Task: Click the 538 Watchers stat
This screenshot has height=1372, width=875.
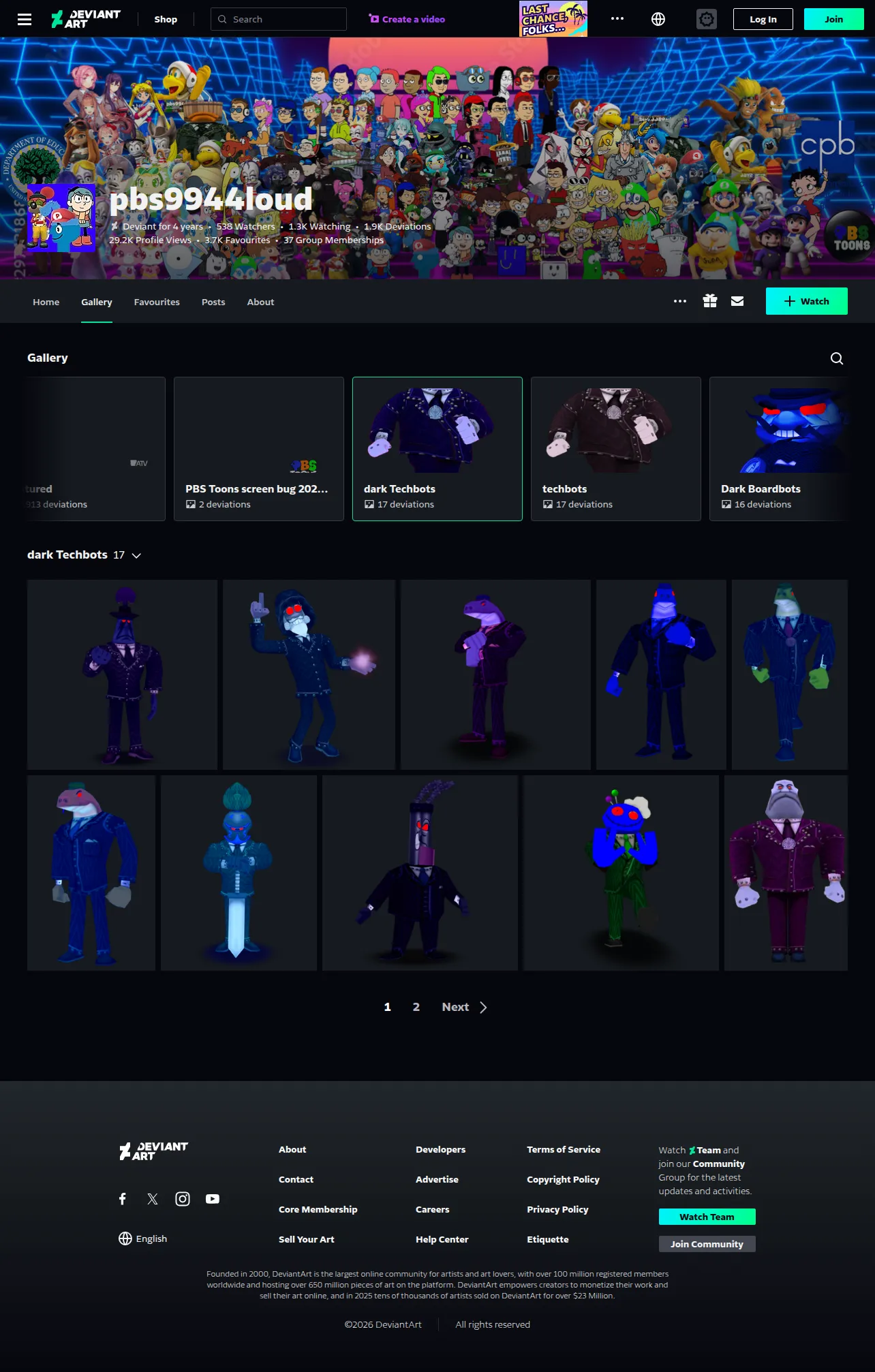Action: tap(246, 226)
